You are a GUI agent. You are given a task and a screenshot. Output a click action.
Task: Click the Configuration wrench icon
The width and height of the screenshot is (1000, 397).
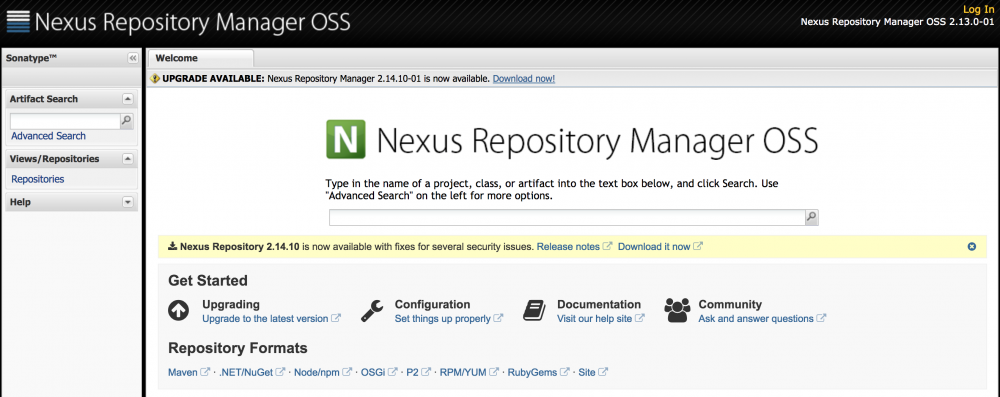(372, 311)
